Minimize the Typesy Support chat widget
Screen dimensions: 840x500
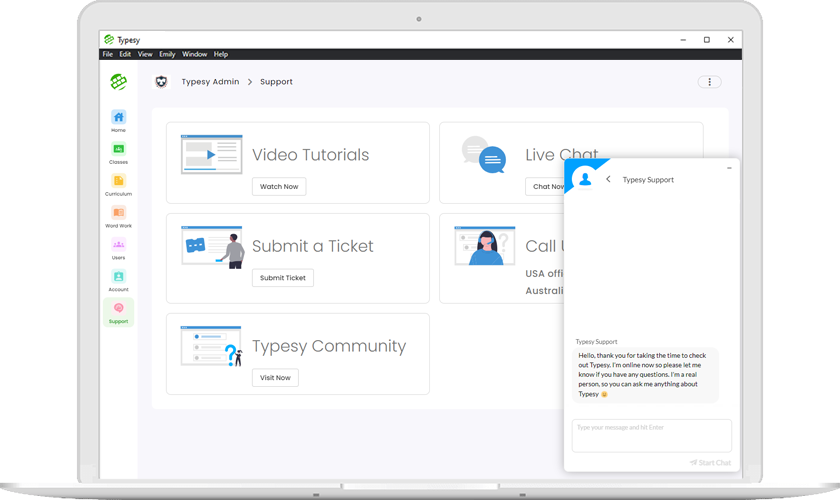pos(729,168)
